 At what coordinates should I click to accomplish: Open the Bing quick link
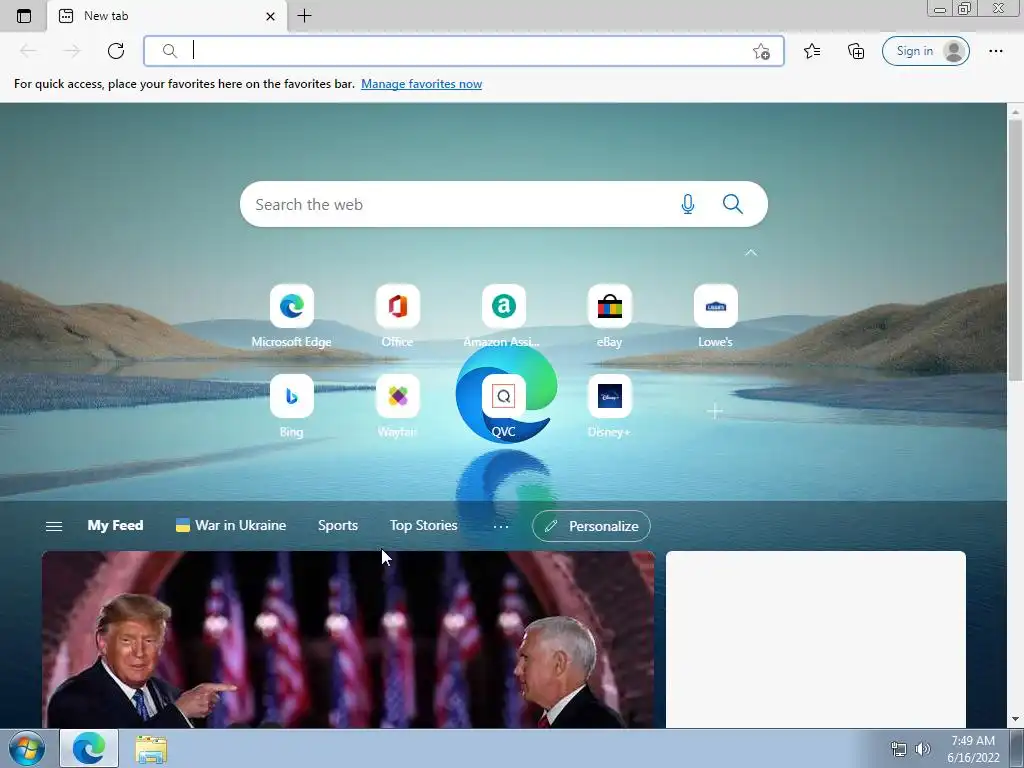(x=292, y=406)
